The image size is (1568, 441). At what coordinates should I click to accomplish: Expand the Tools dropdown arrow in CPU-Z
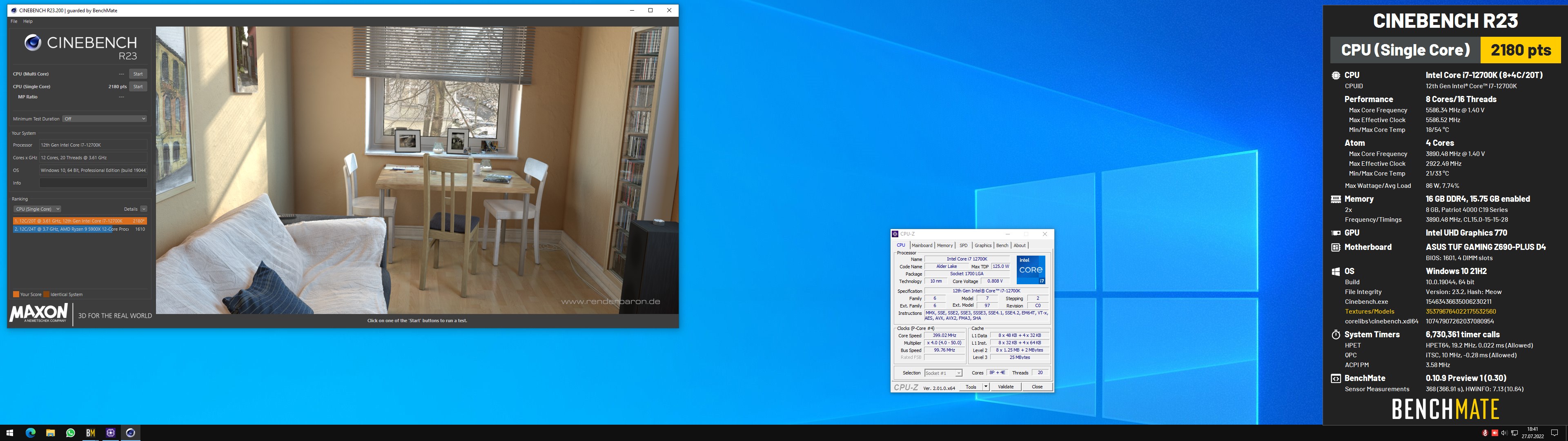coord(986,387)
